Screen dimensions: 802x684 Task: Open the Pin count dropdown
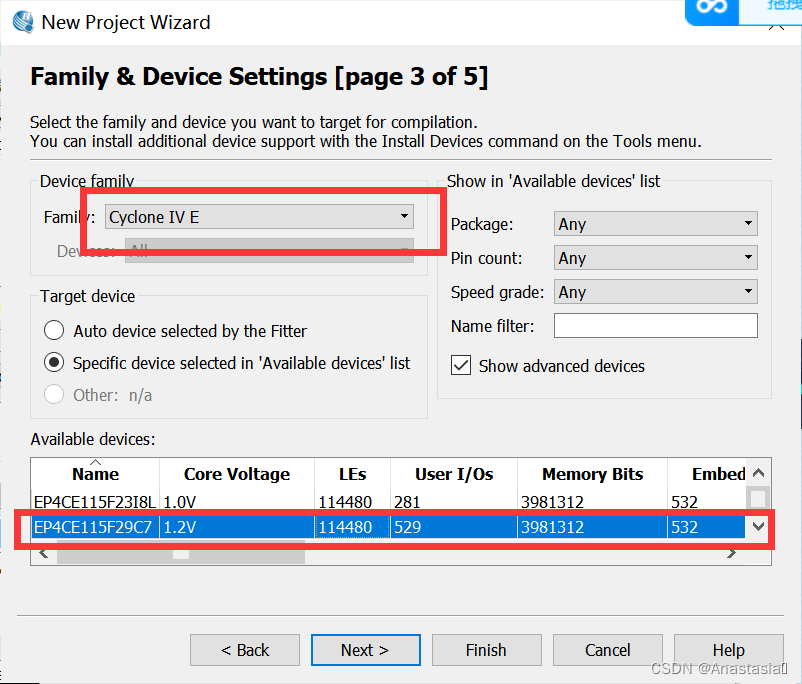(655, 258)
